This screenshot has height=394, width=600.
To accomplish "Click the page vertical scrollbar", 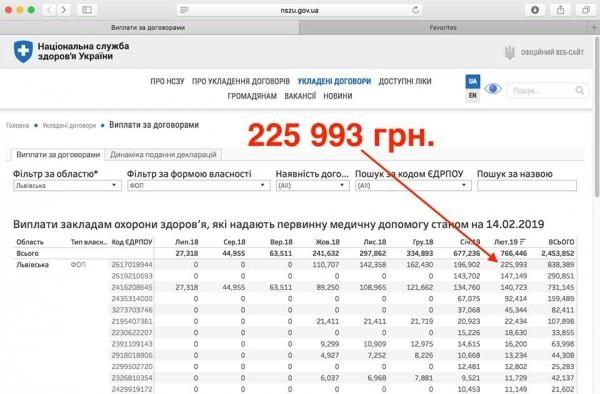I will (596, 117).
